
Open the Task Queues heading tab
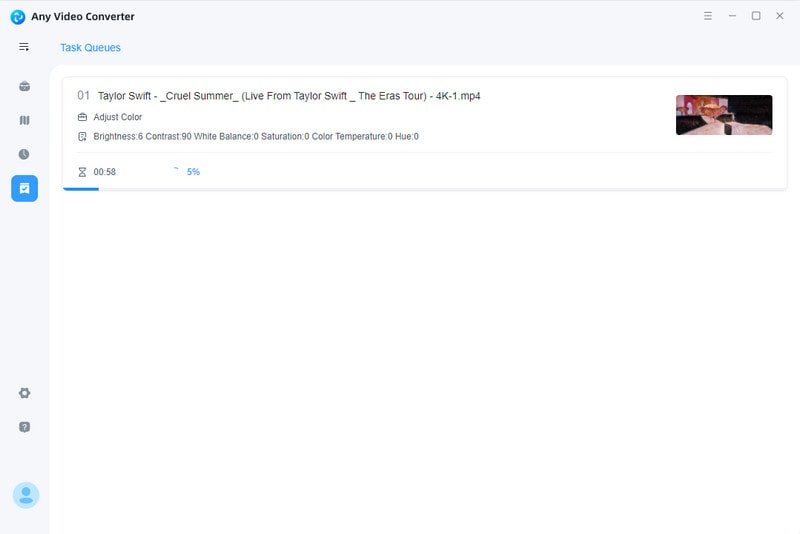[x=90, y=47]
